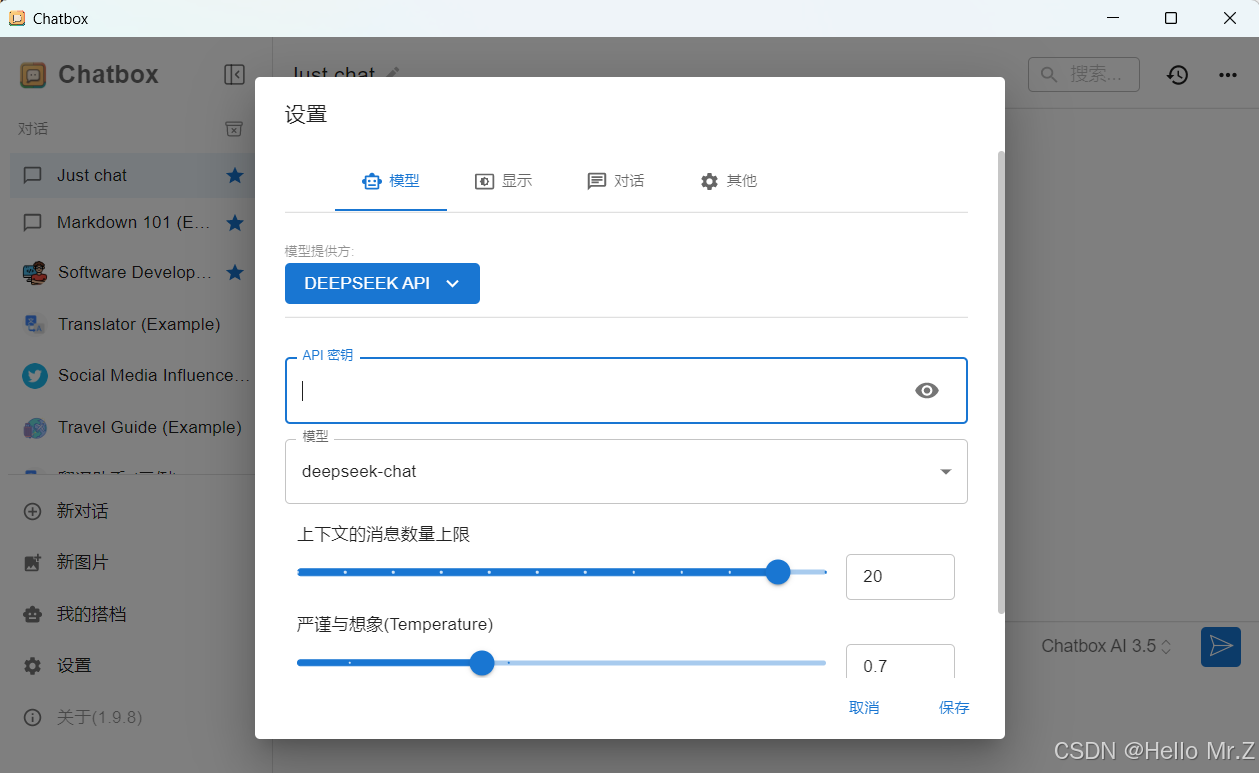This screenshot has height=773, width=1259.
Task: Switch to the 模型 settings tab
Action: tap(391, 181)
